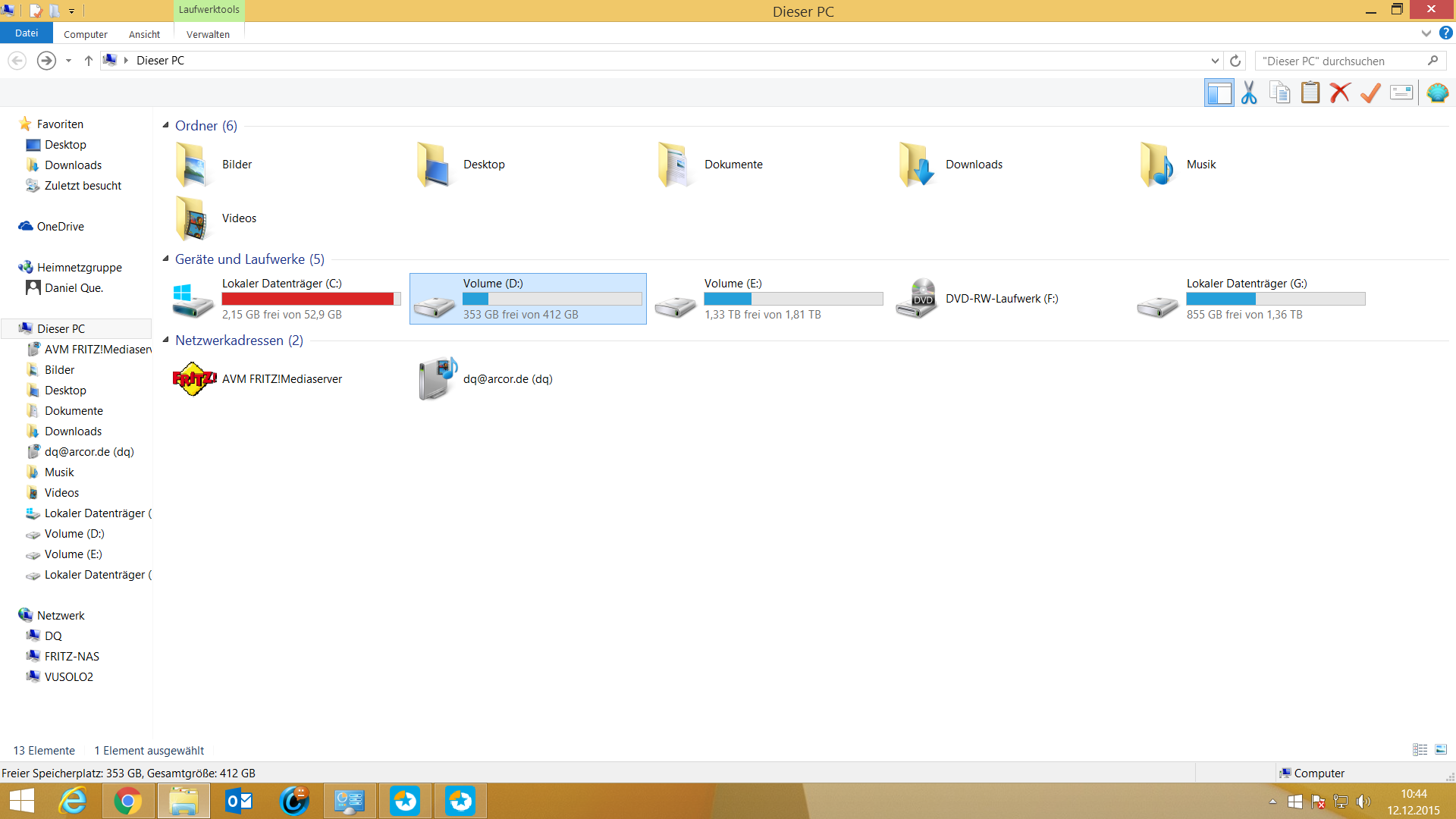Open the Ansicht ribbon tab

click(x=144, y=34)
